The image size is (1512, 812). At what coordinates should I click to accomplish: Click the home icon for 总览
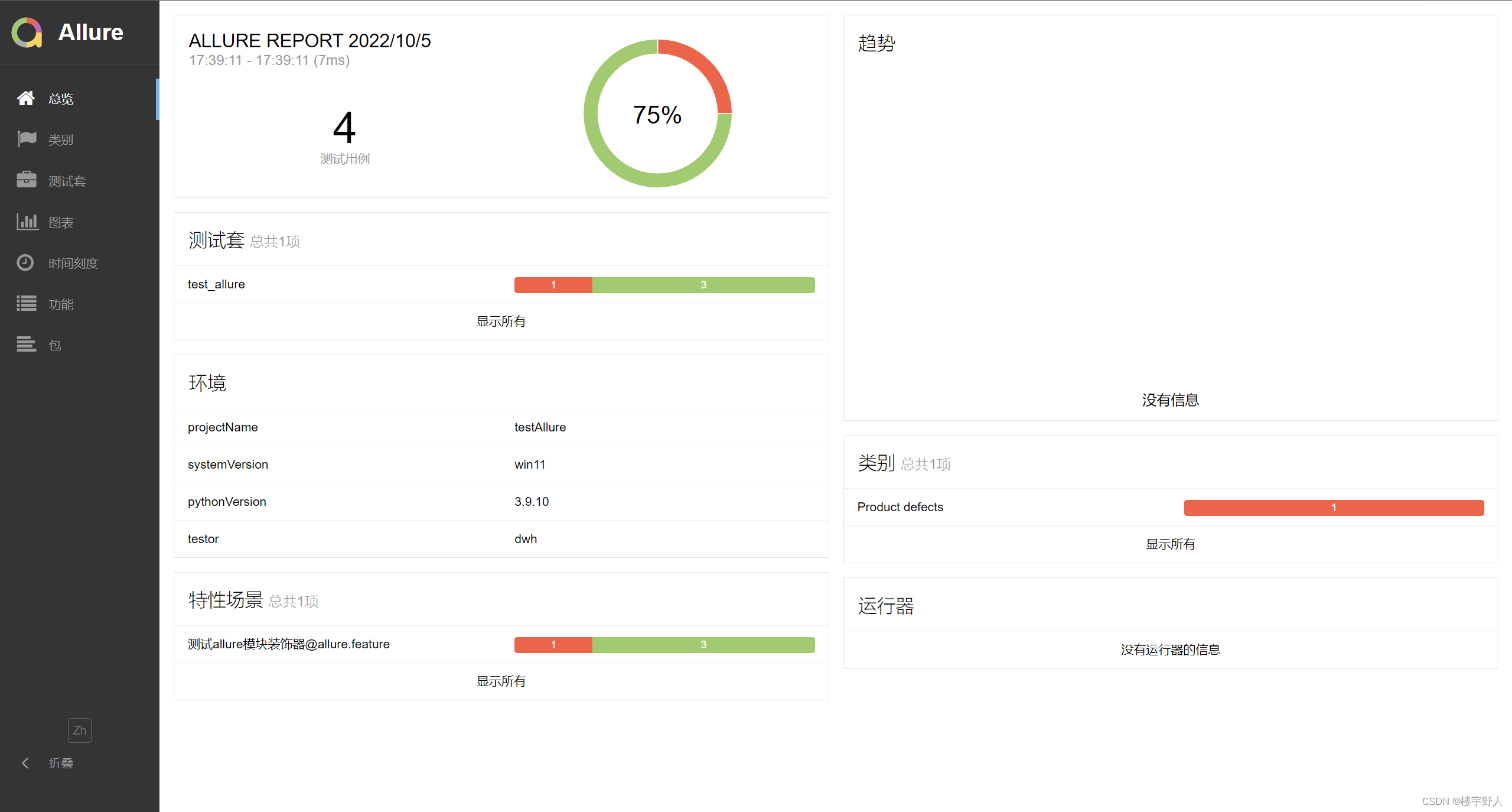[x=25, y=98]
